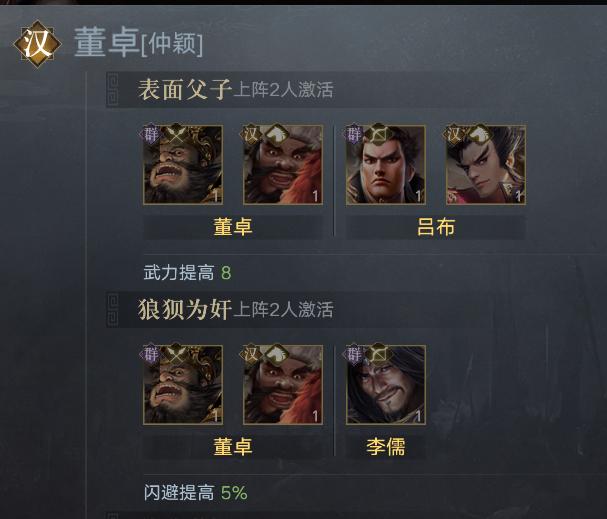Click the 汉 badge on the lower 董卓 portrait
Screen dimensions: 607x519
tap(250, 354)
